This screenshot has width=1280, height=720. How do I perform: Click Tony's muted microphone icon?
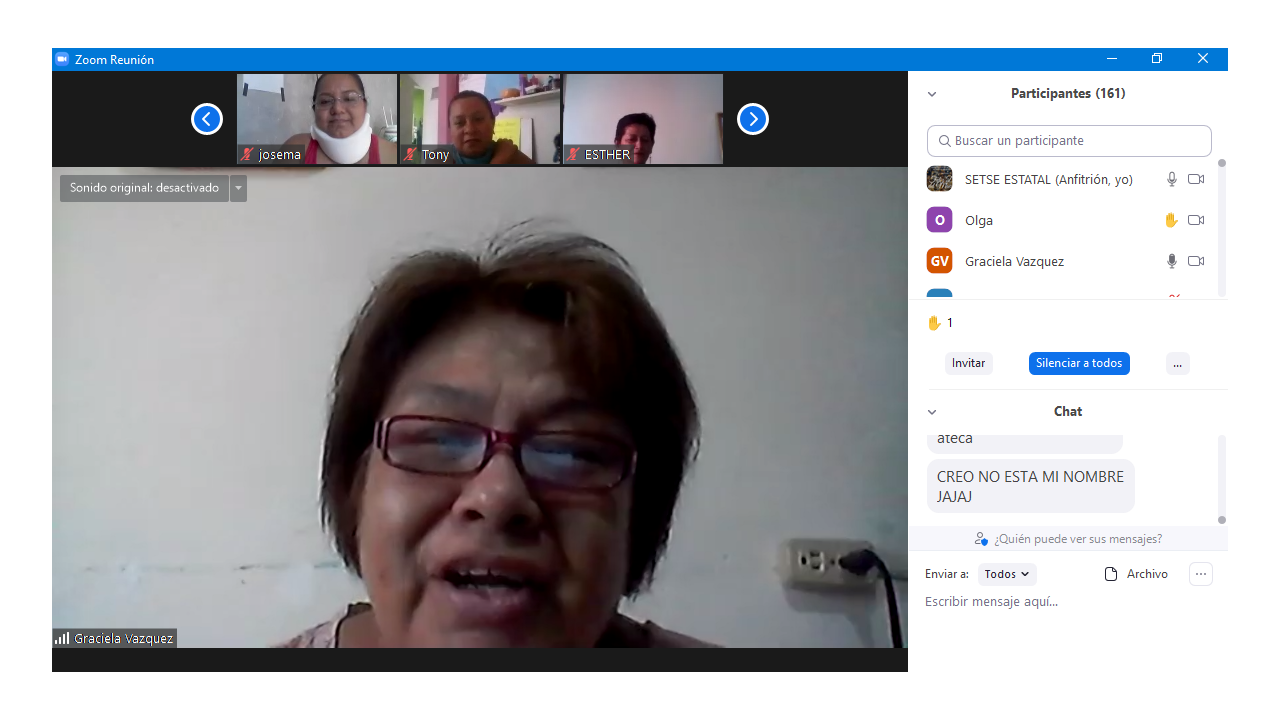(x=410, y=154)
